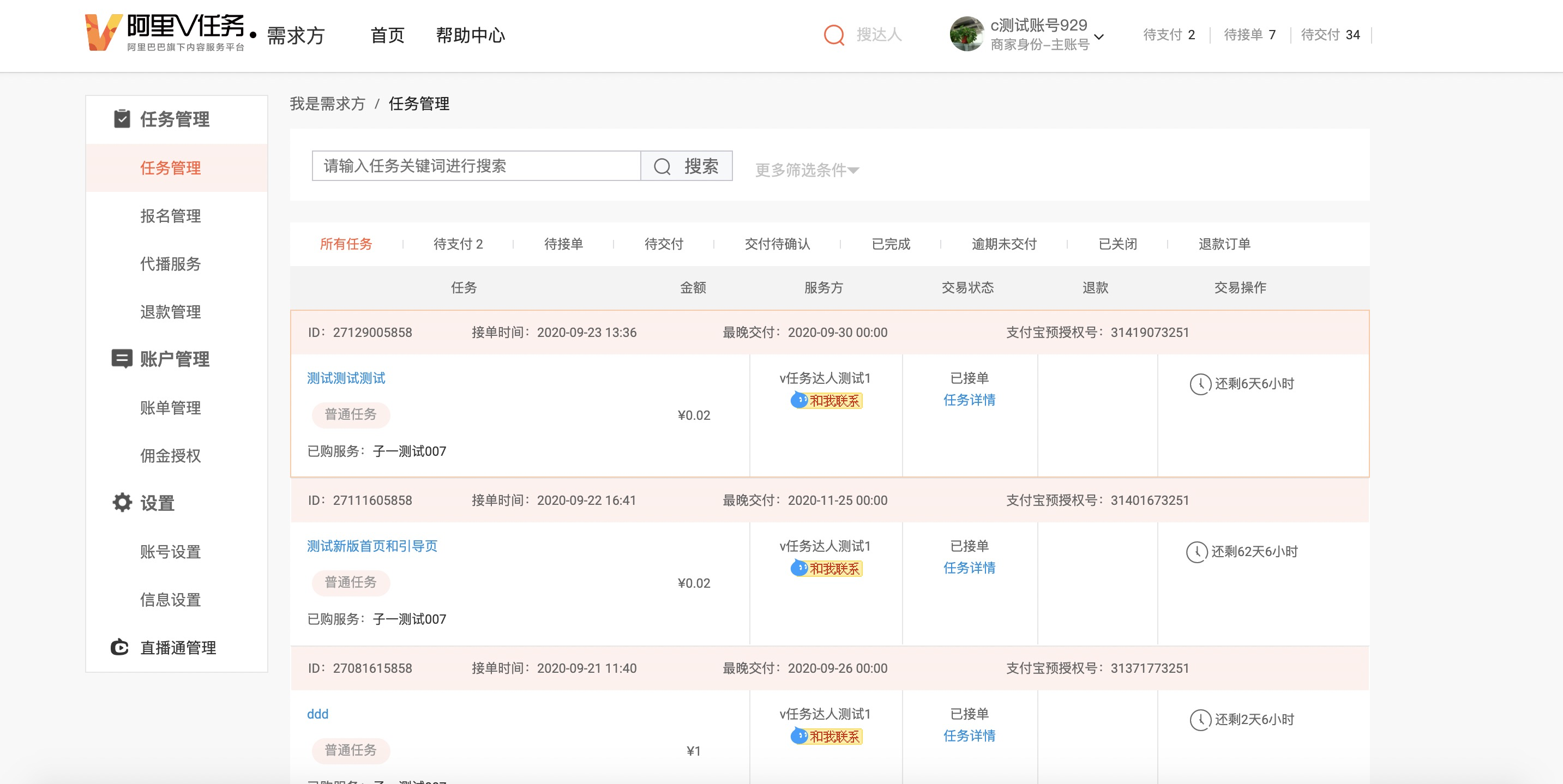Open 任务详情 for task 27081615858
The height and width of the screenshot is (784, 1563).
[969, 736]
